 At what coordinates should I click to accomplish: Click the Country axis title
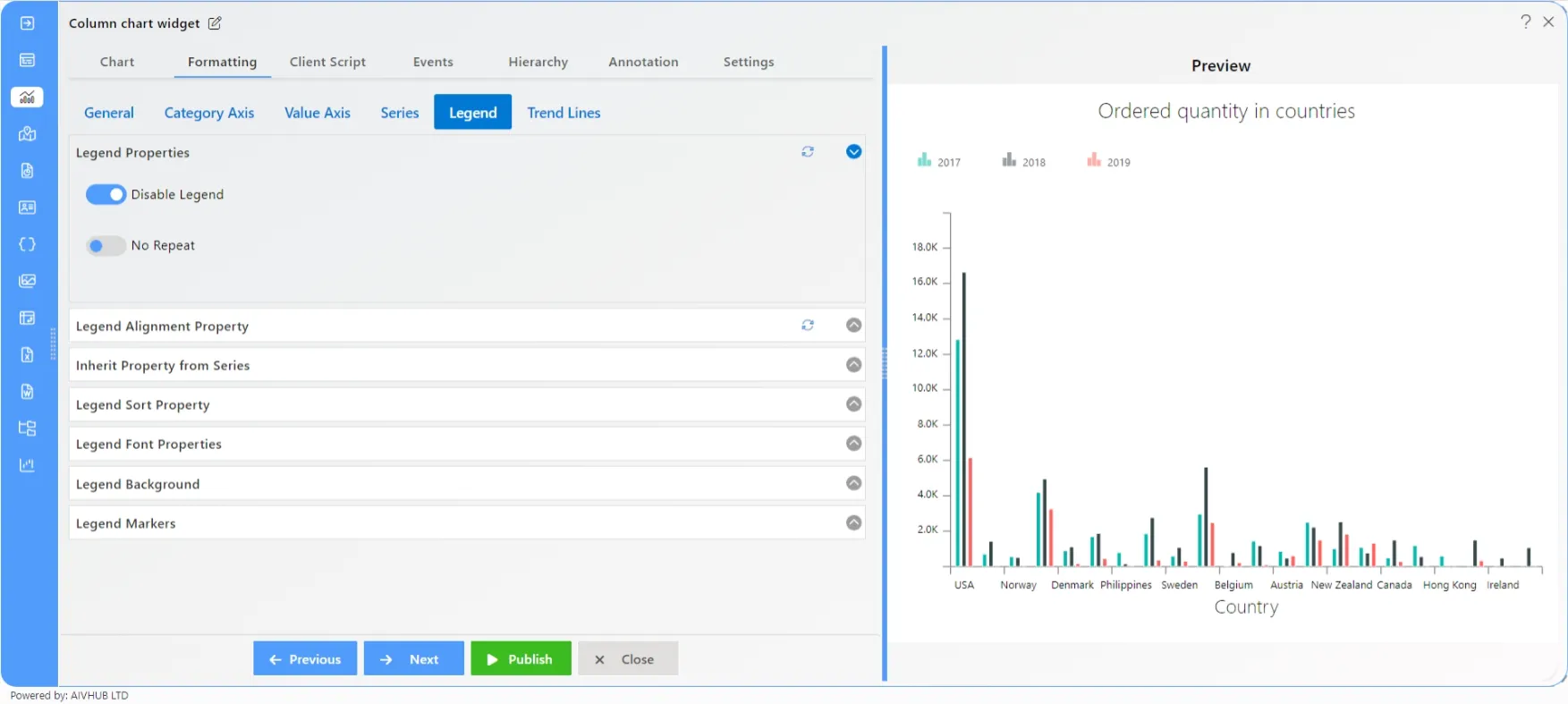[x=1246, y=607]
